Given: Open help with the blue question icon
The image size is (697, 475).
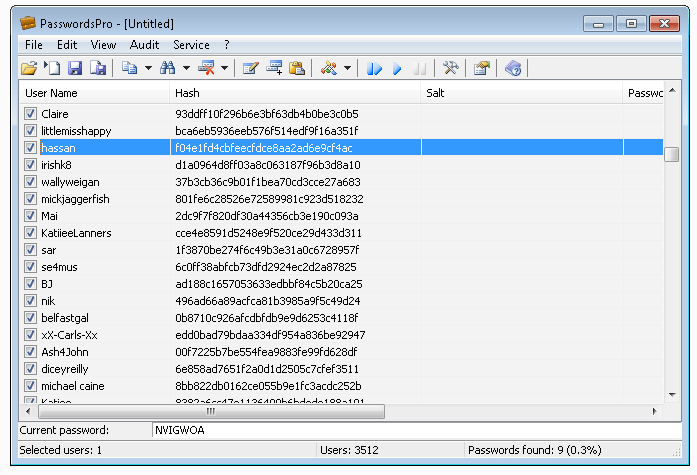Looking at the screenshot, I should point(513,68).
